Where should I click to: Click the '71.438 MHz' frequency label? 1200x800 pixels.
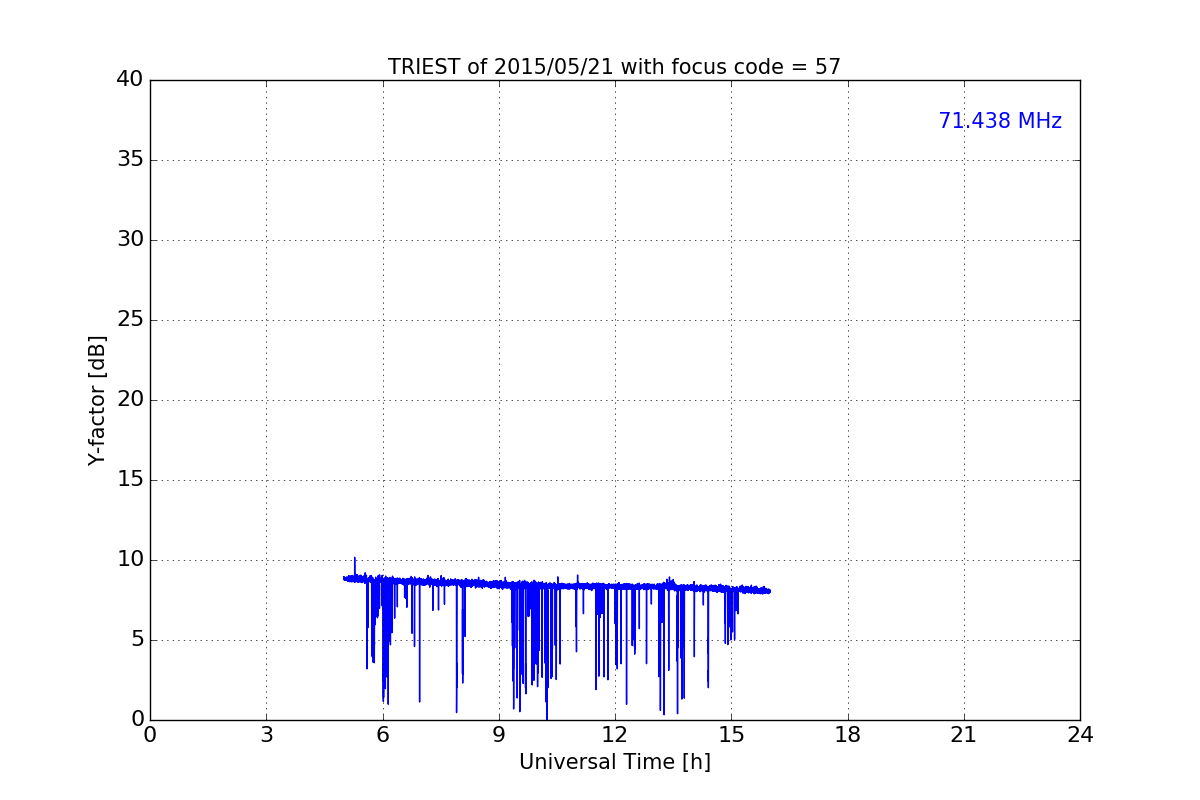pyautogui.click(x=1000, y=121)
